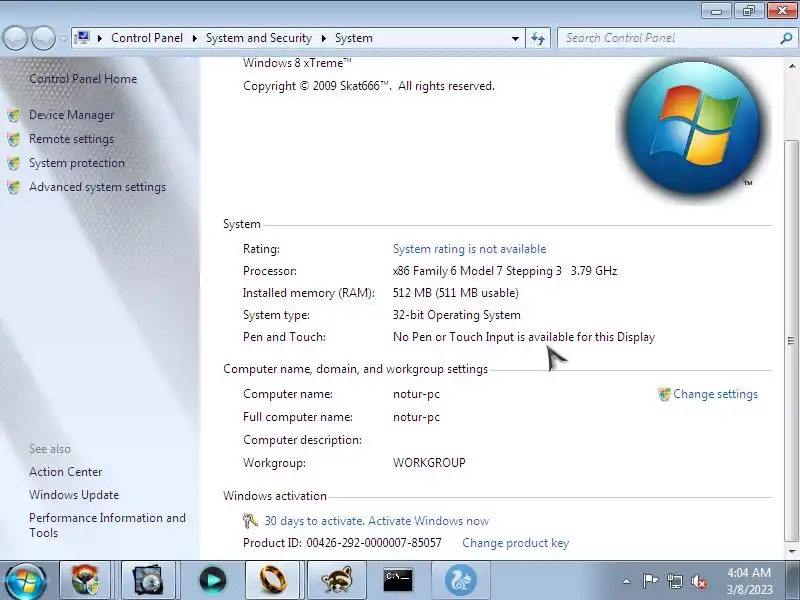Open Action Center under See also

pos(65,472)
